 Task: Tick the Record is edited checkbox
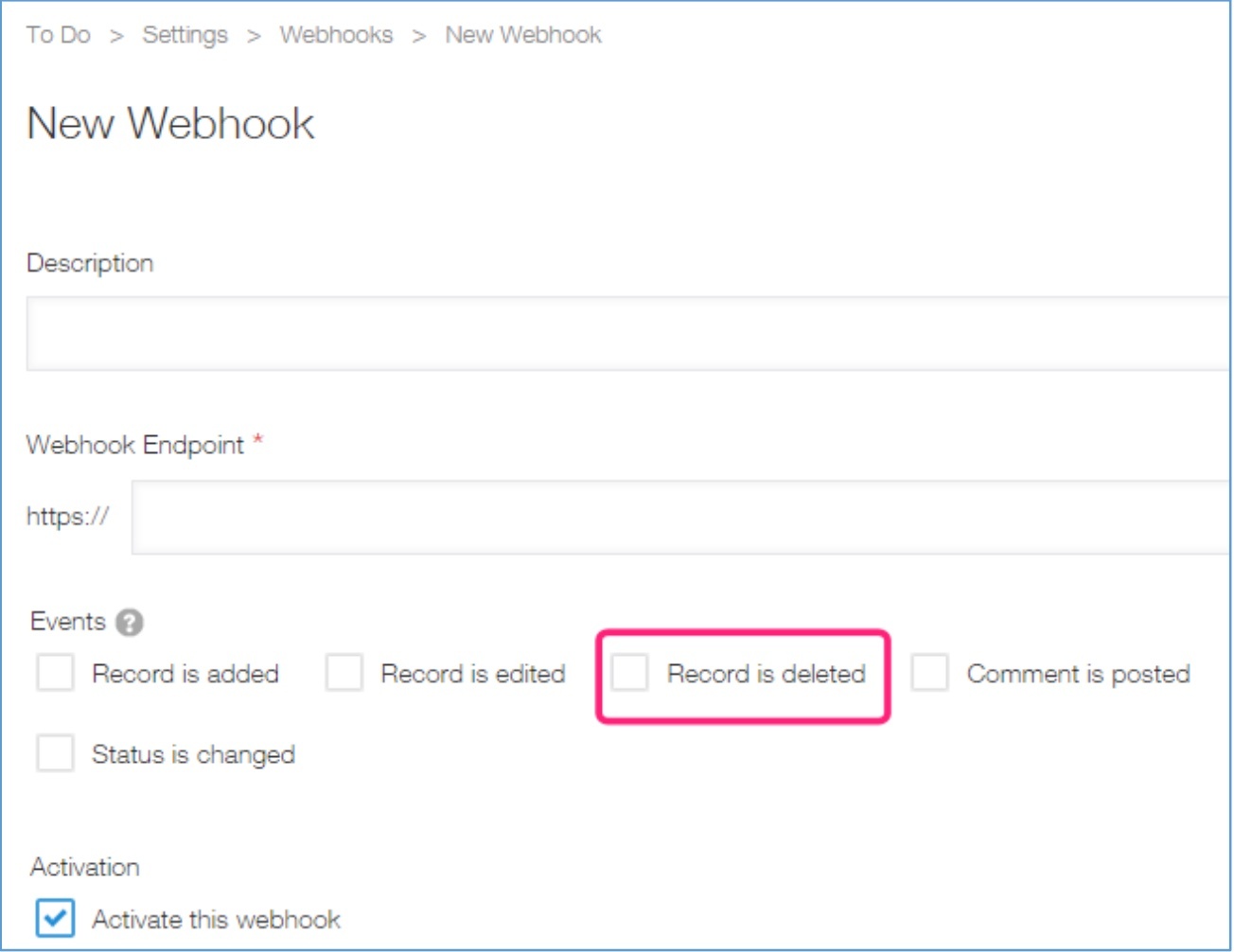point(344,674)
